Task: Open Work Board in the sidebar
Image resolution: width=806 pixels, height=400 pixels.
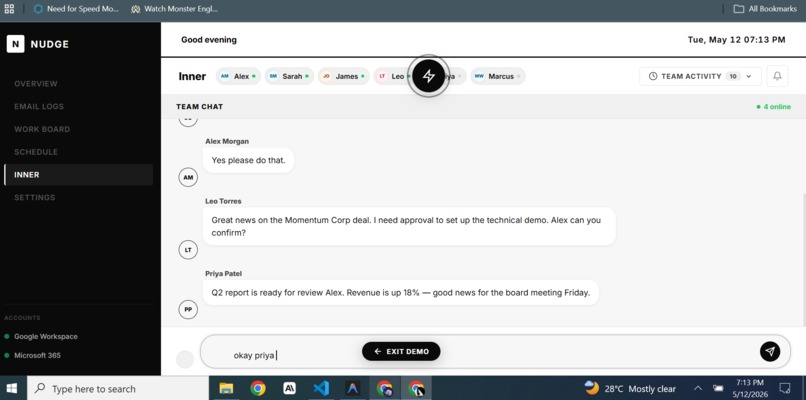Action: (42, 129)
